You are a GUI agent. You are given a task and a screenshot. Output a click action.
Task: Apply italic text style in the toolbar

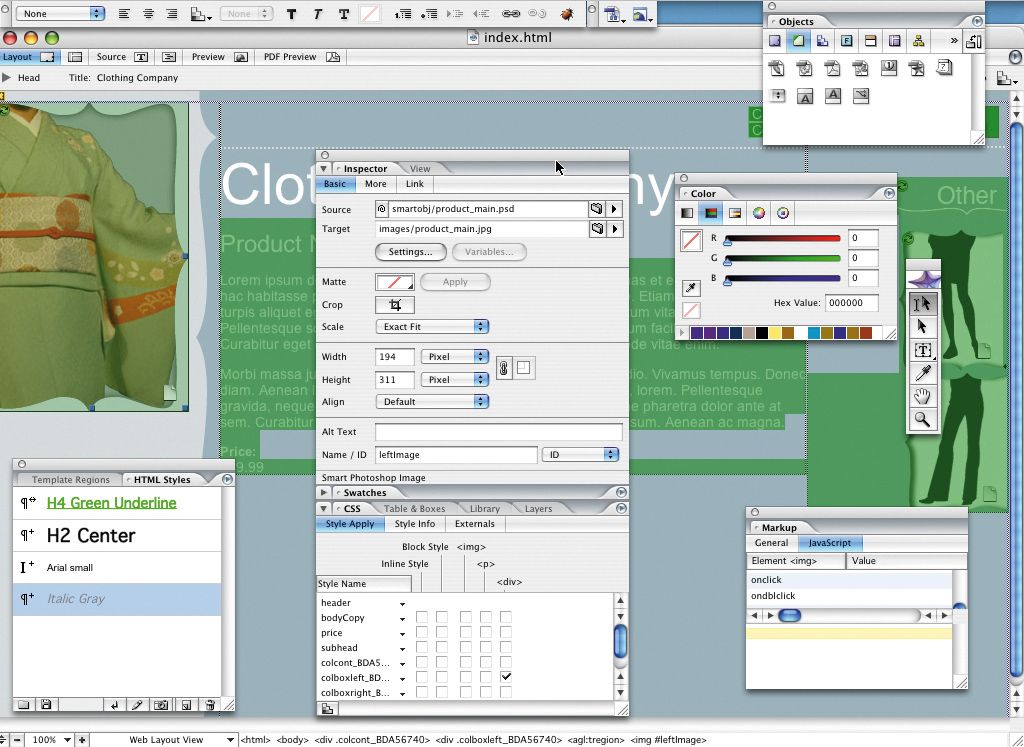317,14
